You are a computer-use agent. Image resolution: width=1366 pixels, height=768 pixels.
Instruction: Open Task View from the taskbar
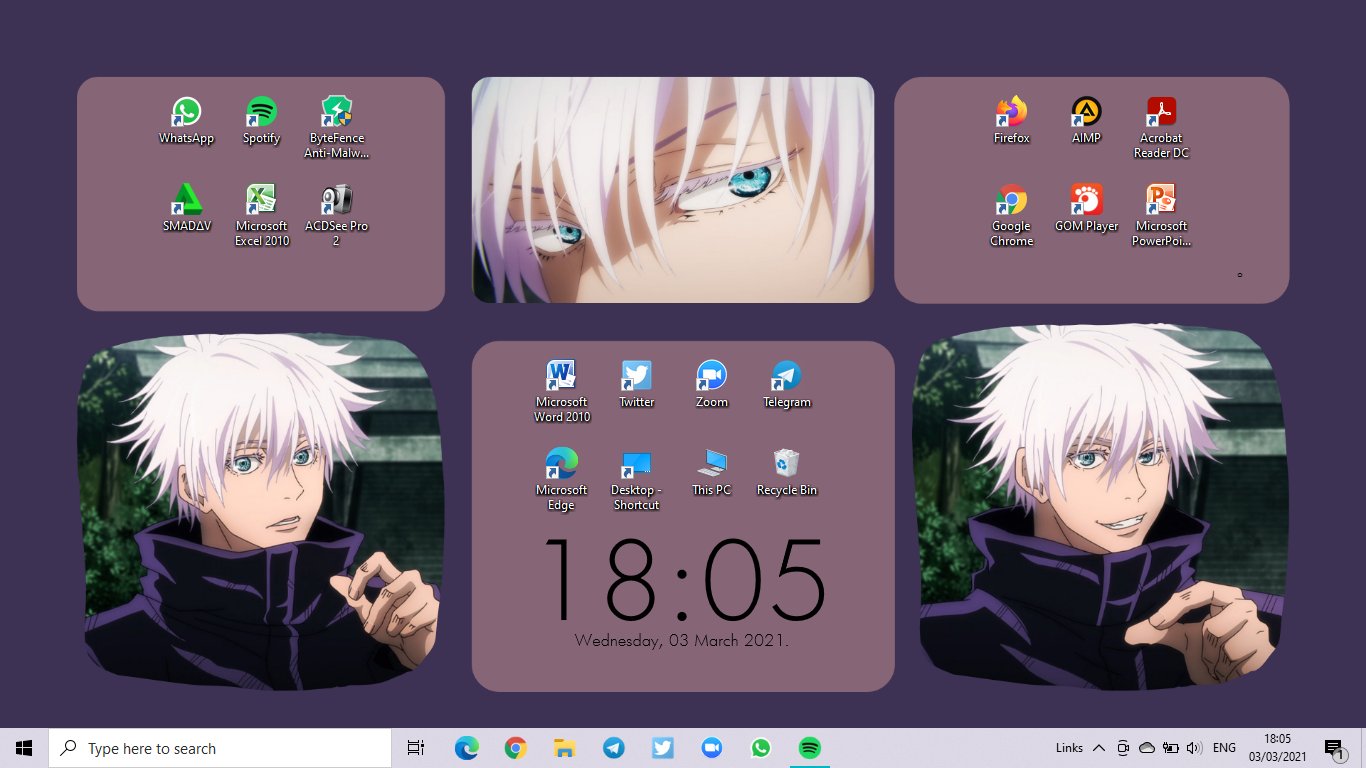tap(416, 748)
